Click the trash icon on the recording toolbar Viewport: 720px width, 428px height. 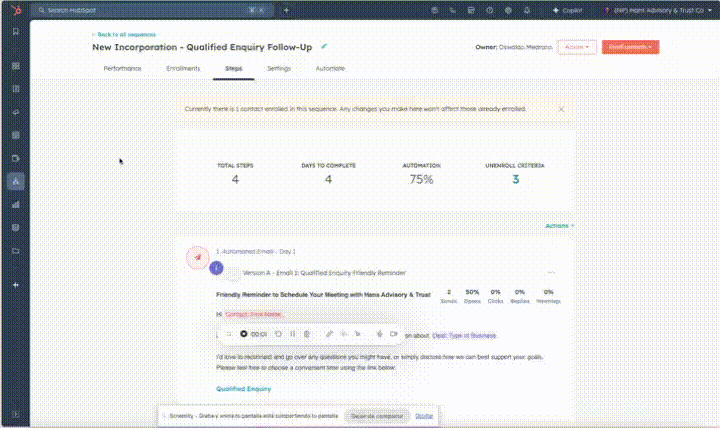coord(307,334)
